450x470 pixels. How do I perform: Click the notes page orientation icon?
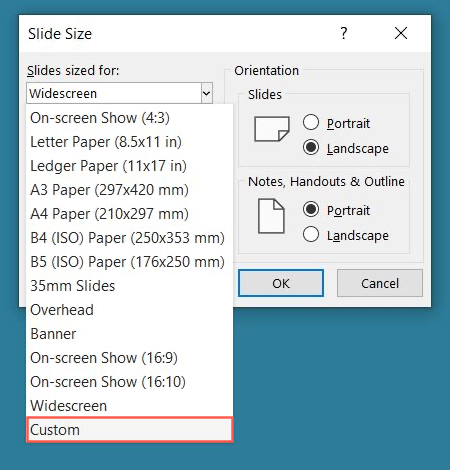(271, 216)
